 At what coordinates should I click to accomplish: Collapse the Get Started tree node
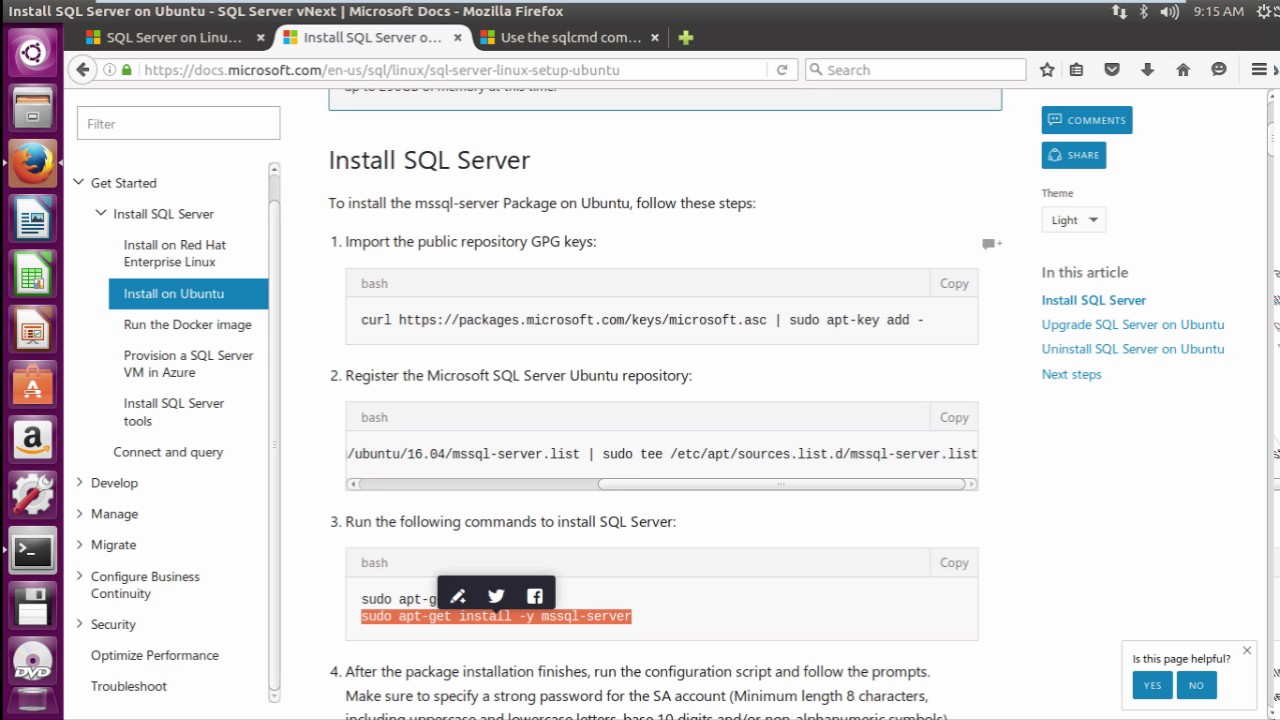(x=79, y=183)
